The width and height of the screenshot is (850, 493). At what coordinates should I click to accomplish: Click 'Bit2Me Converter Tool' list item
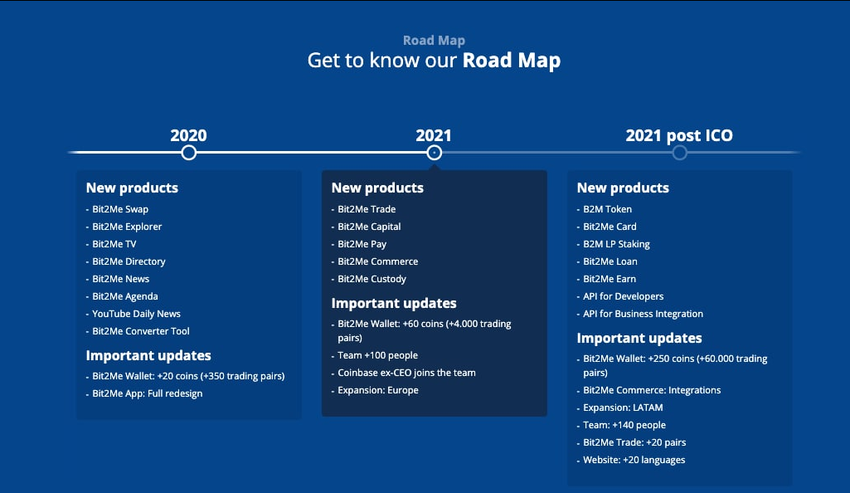[x=141, y=331]
